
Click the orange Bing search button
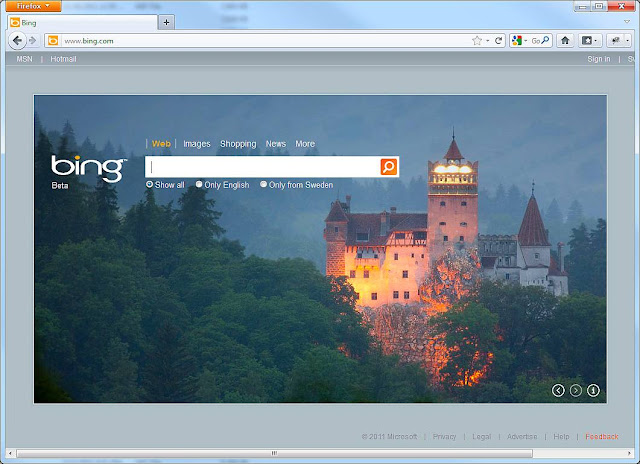pyautogui.click(x=388, y=167)
